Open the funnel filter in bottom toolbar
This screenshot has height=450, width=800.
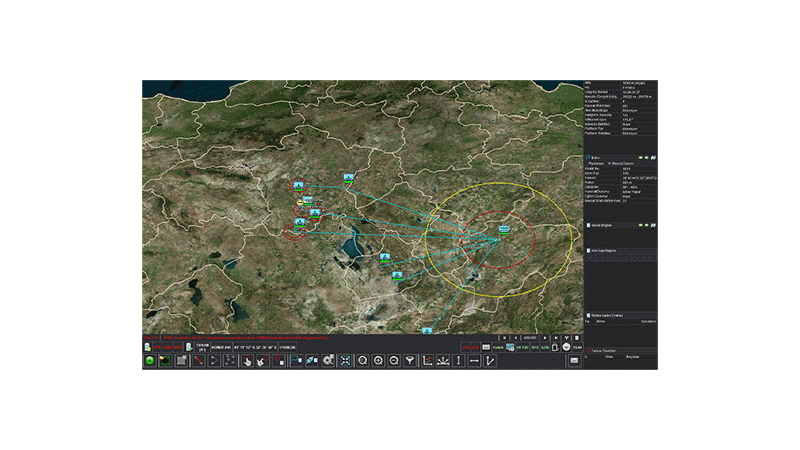pyautogui.click(x=410, y=361)
